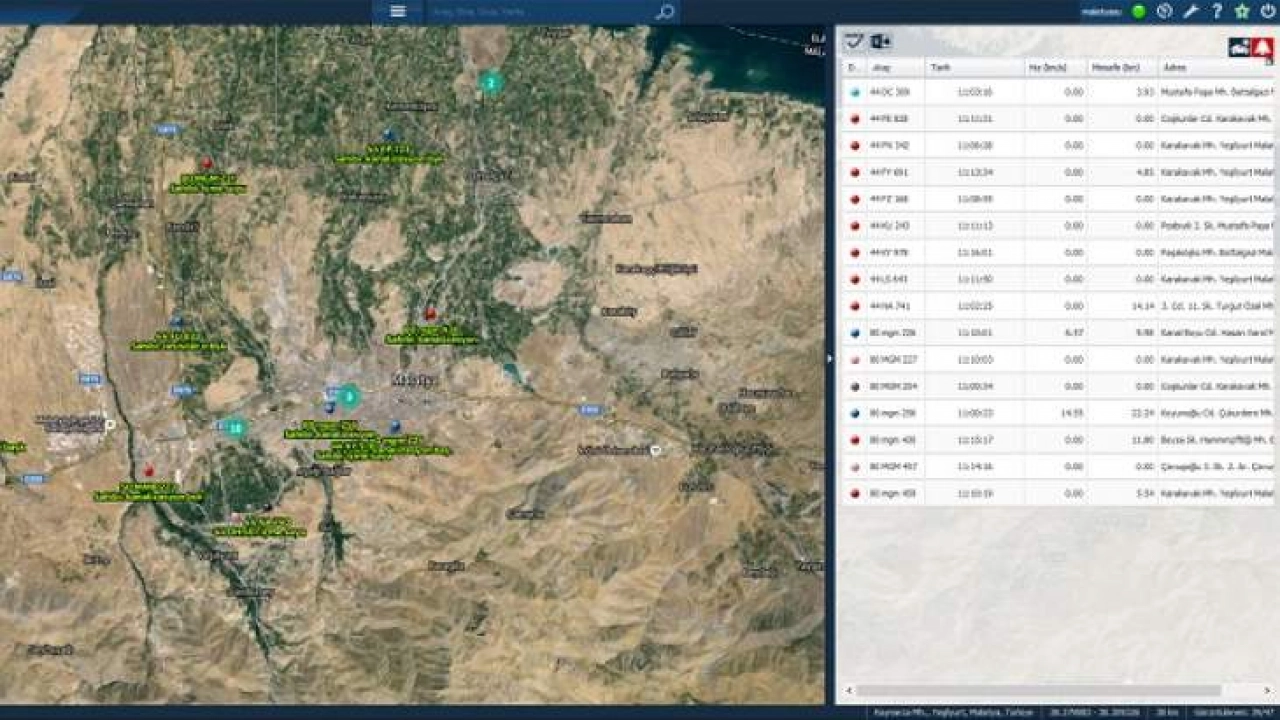Screen dimensions: 1280x720
Task: Expand the teal cluster marker labeled 16
Action: tap(235, 428)
